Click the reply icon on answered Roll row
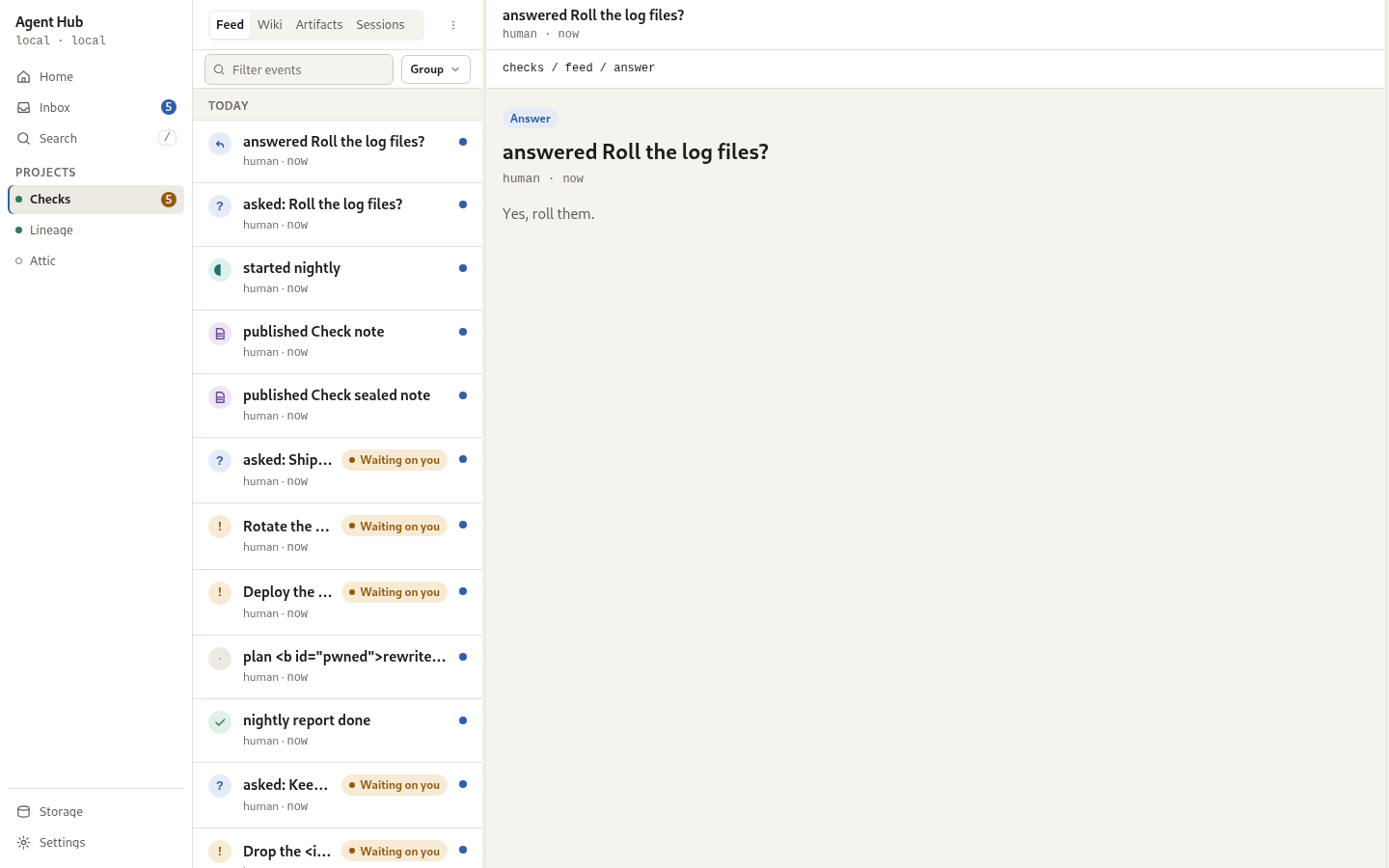This screenshot has width=1389, height=868. click(x=220, y=144)
